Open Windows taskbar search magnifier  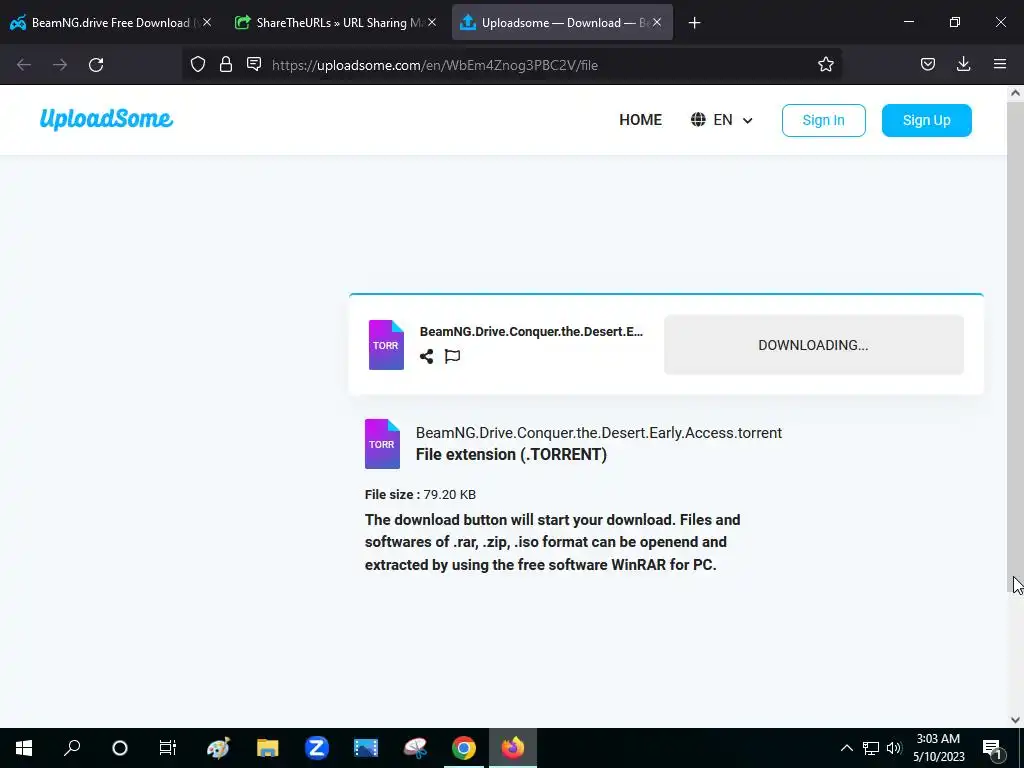point(72,747)
